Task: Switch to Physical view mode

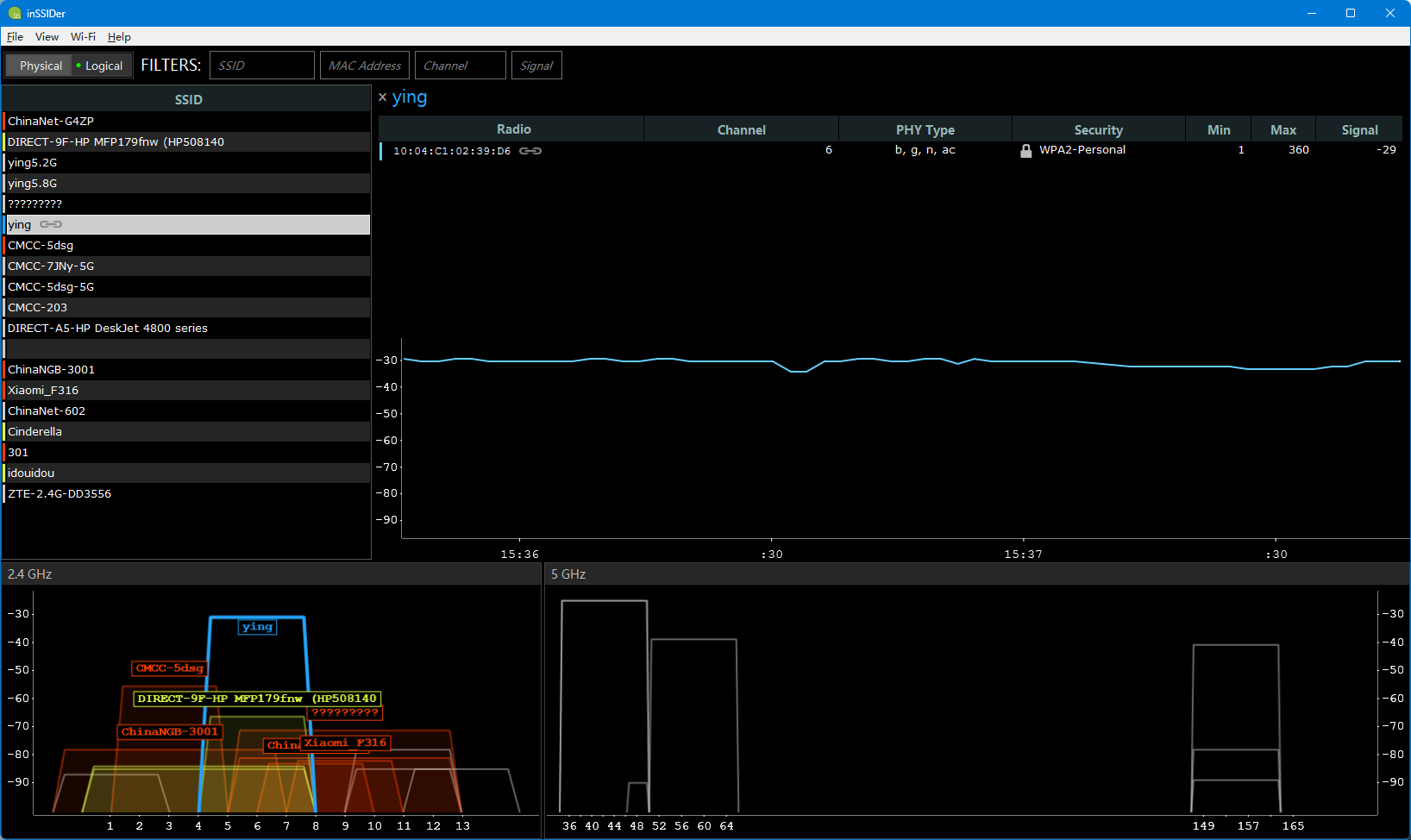Action: point(41,66)
